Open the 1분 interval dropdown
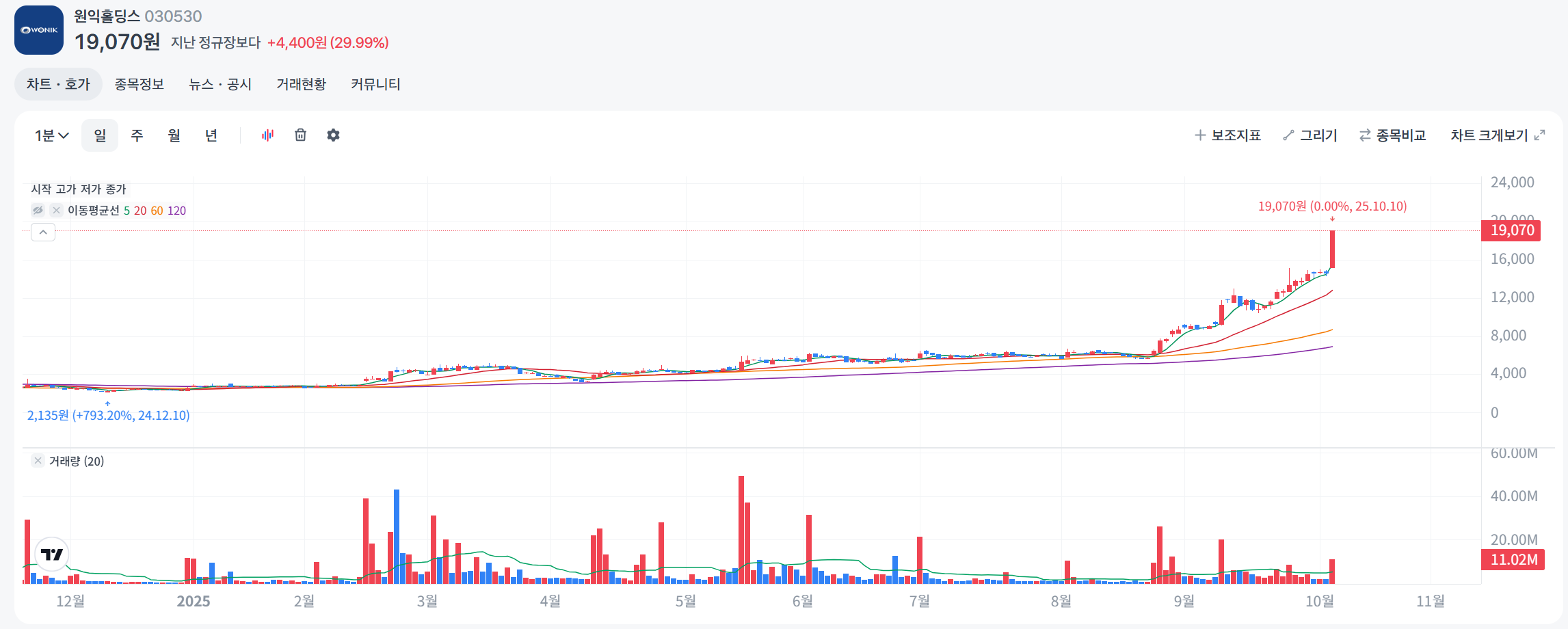This screenshot has width=1568, height=629. pyautogui.click(x=52, y=135)
